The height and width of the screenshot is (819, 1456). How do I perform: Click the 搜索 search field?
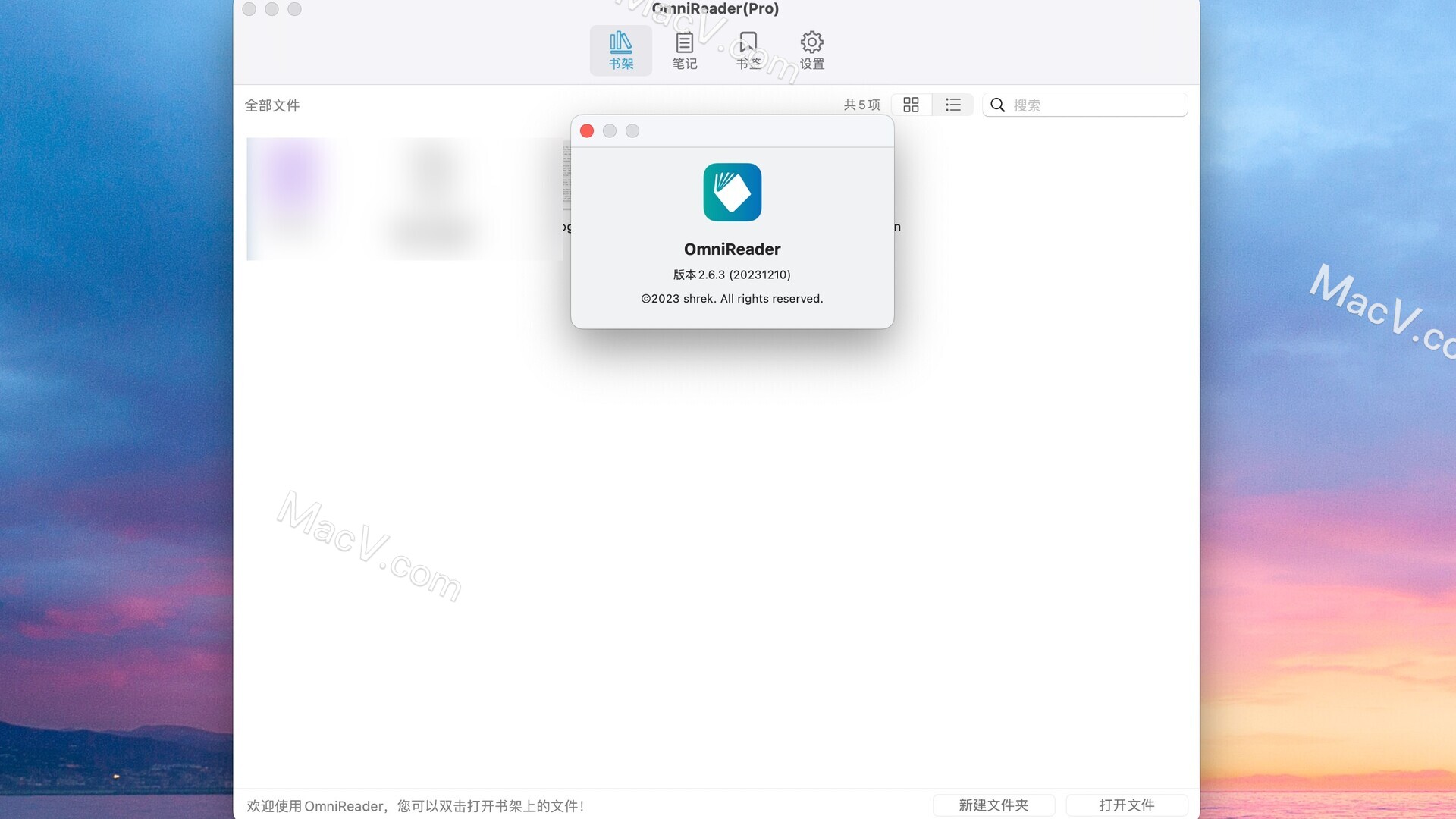click(x=1084, y=105)
